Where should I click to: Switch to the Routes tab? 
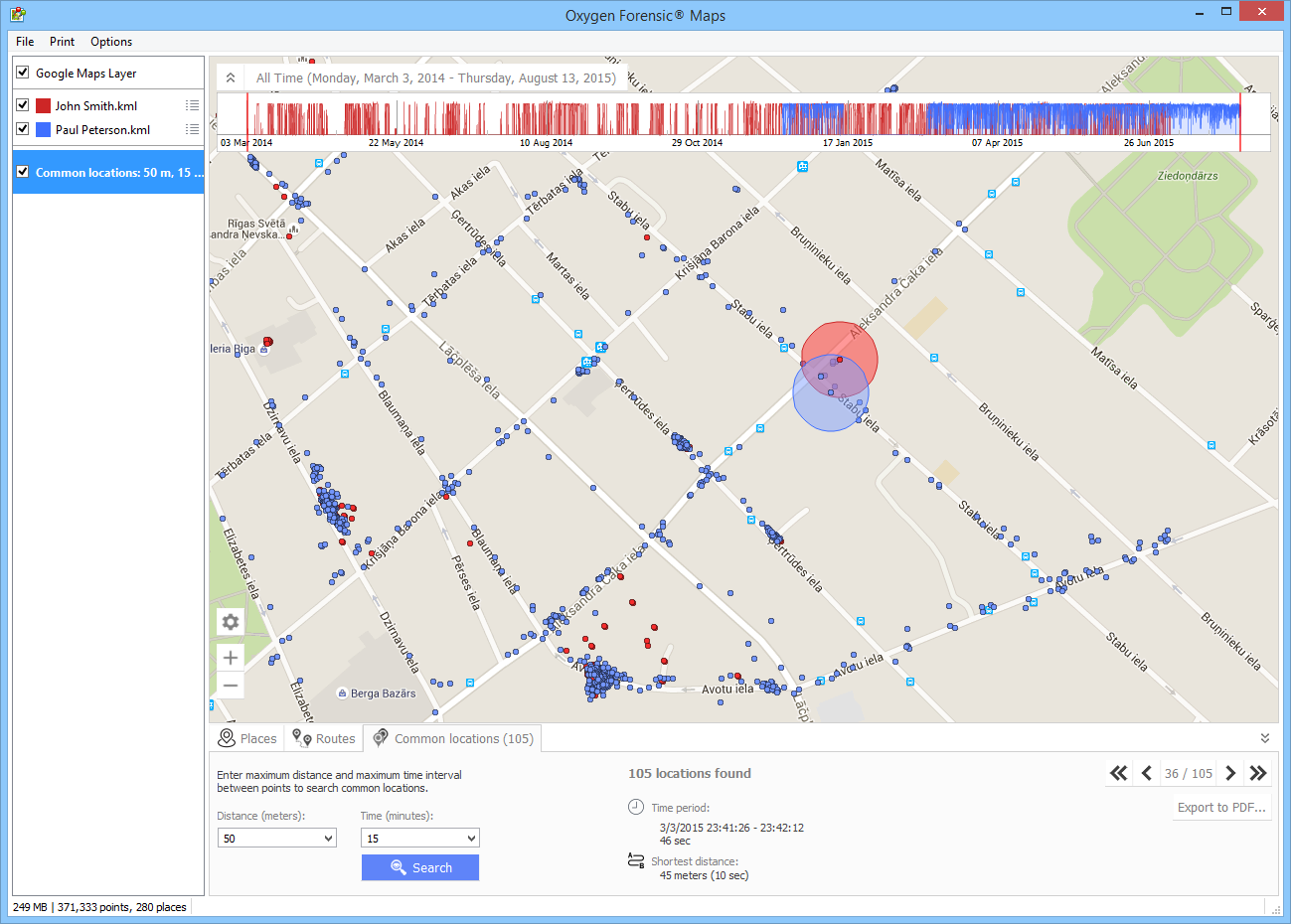[x=324, y=738]
